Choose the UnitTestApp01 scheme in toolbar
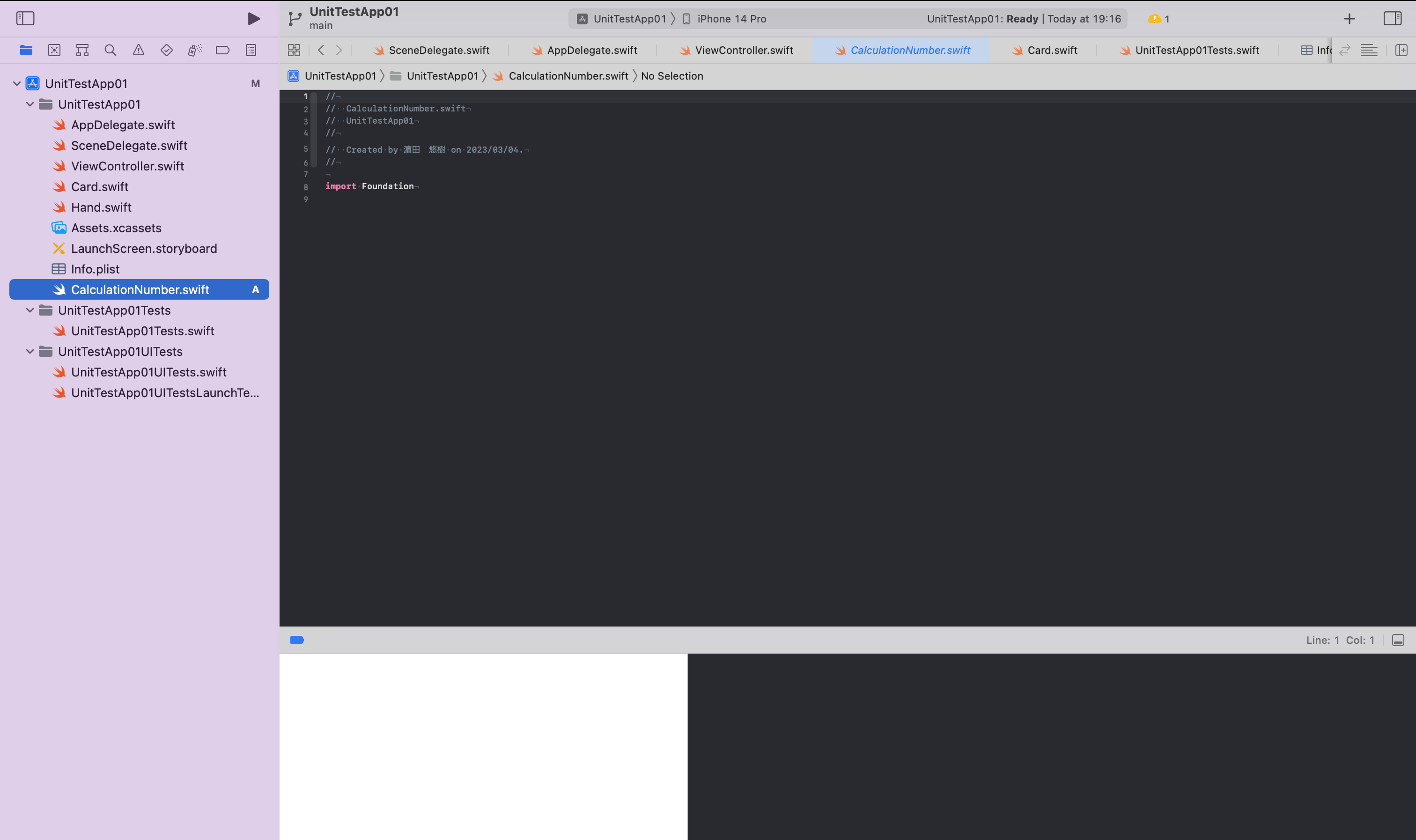 click(622, 19)
